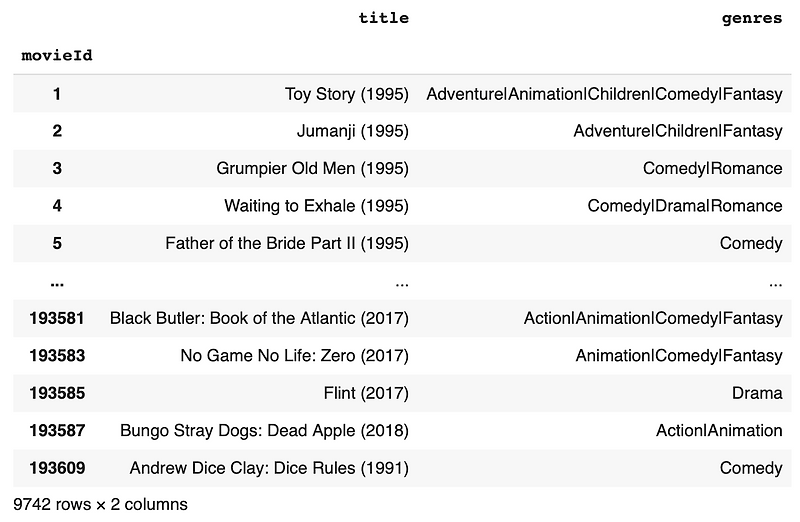Select the Toy Story (1995) title cell

pos(346,94)
